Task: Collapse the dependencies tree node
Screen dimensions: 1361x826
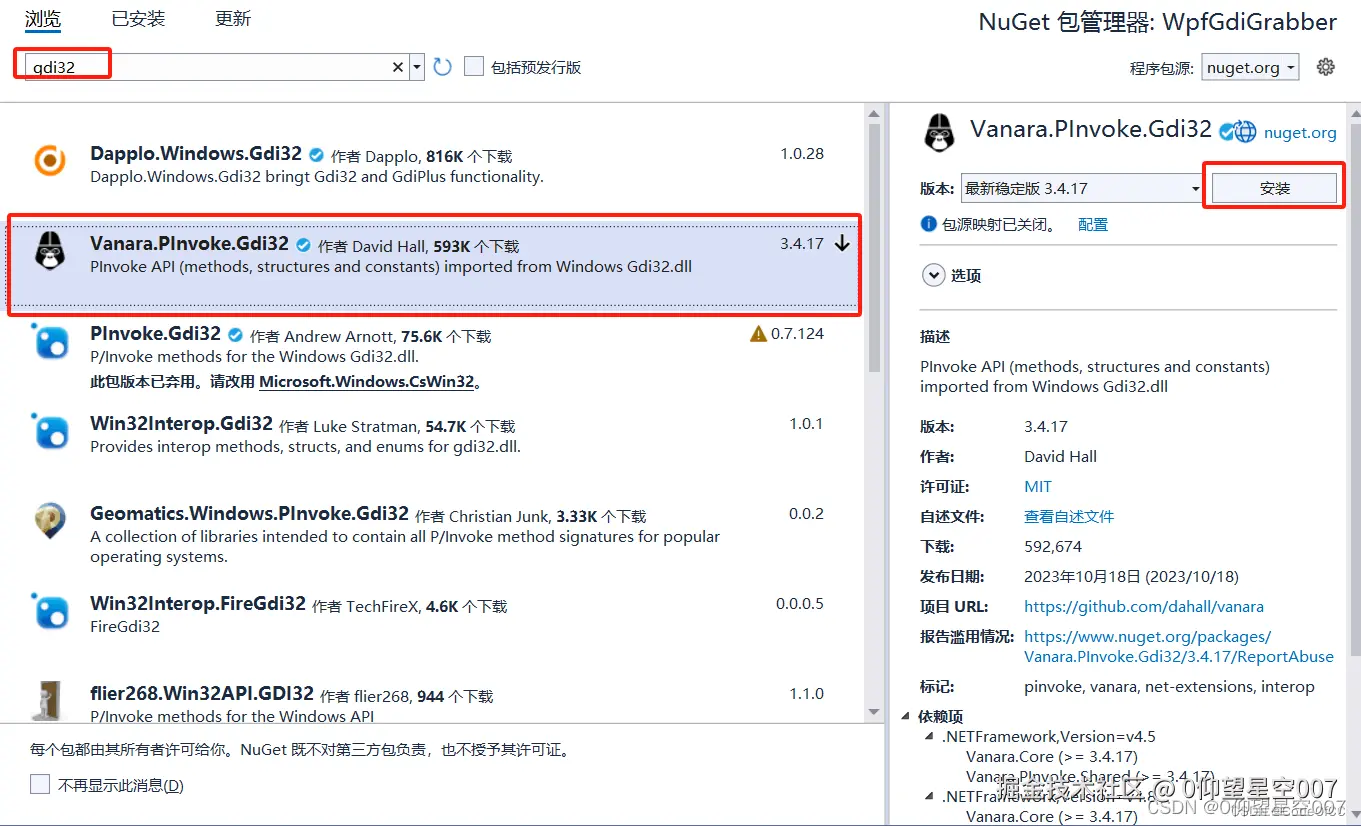Action: pyautogui.click(x=906, y=717)
